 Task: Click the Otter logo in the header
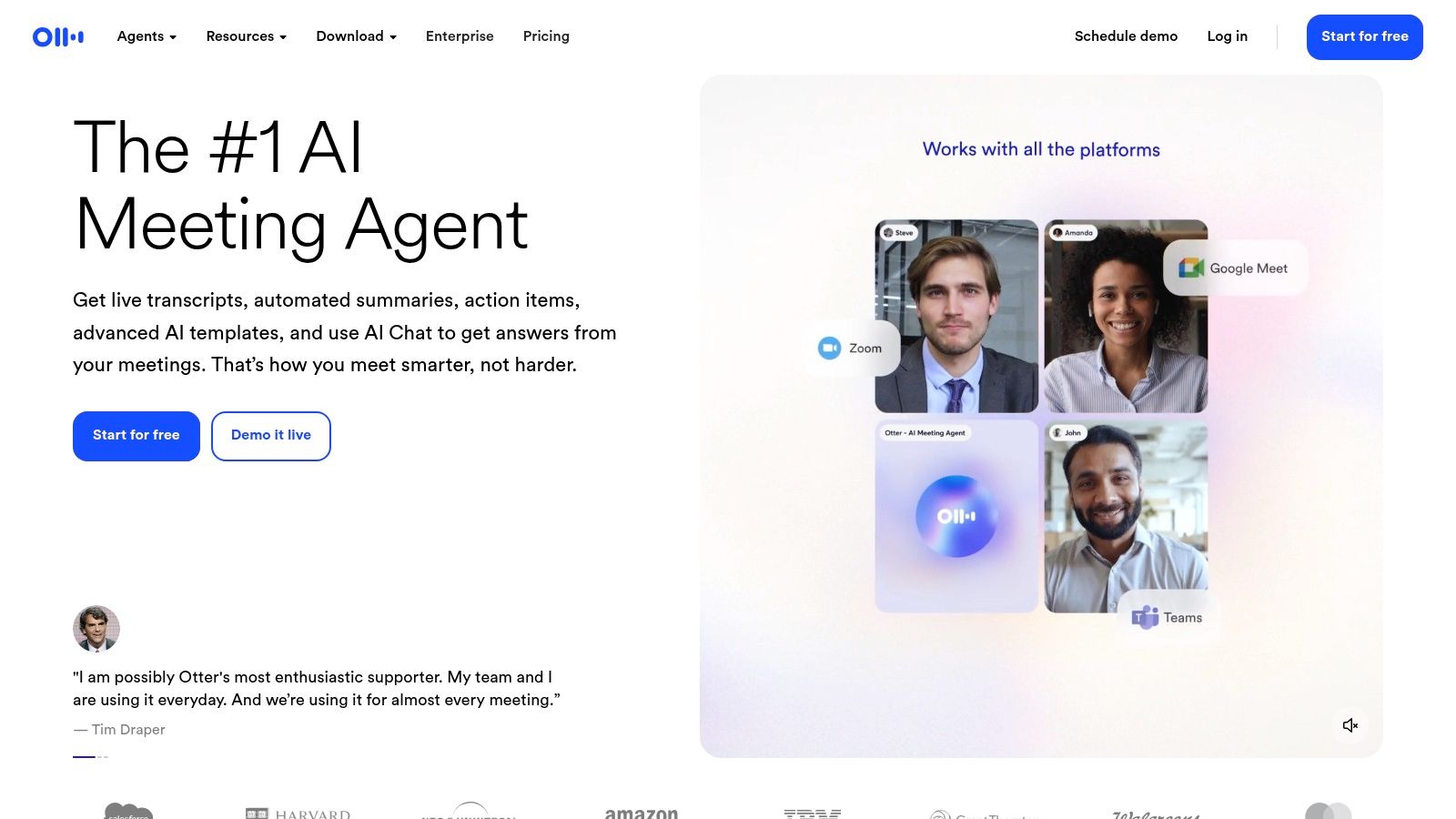point(58,36)
